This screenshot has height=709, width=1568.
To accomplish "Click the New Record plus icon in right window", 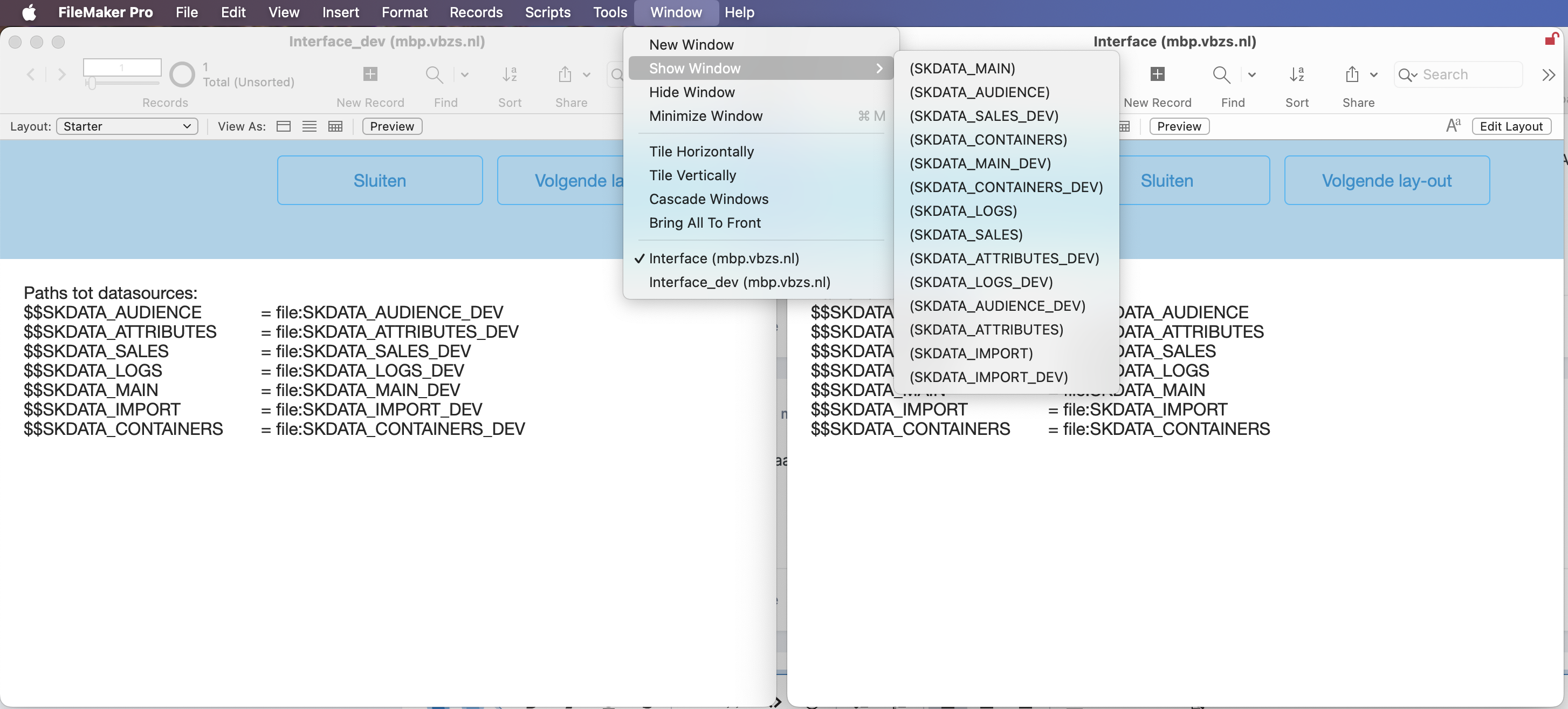I will 1157,74.
